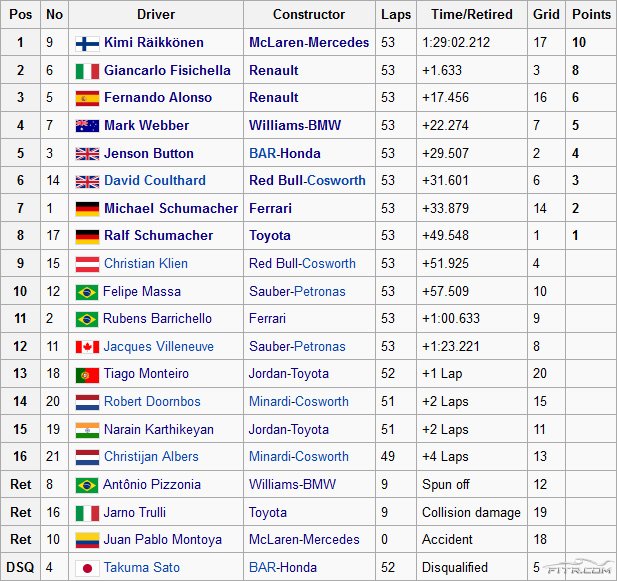
Task: Select the Driver column header
Action: pos(156,15)
